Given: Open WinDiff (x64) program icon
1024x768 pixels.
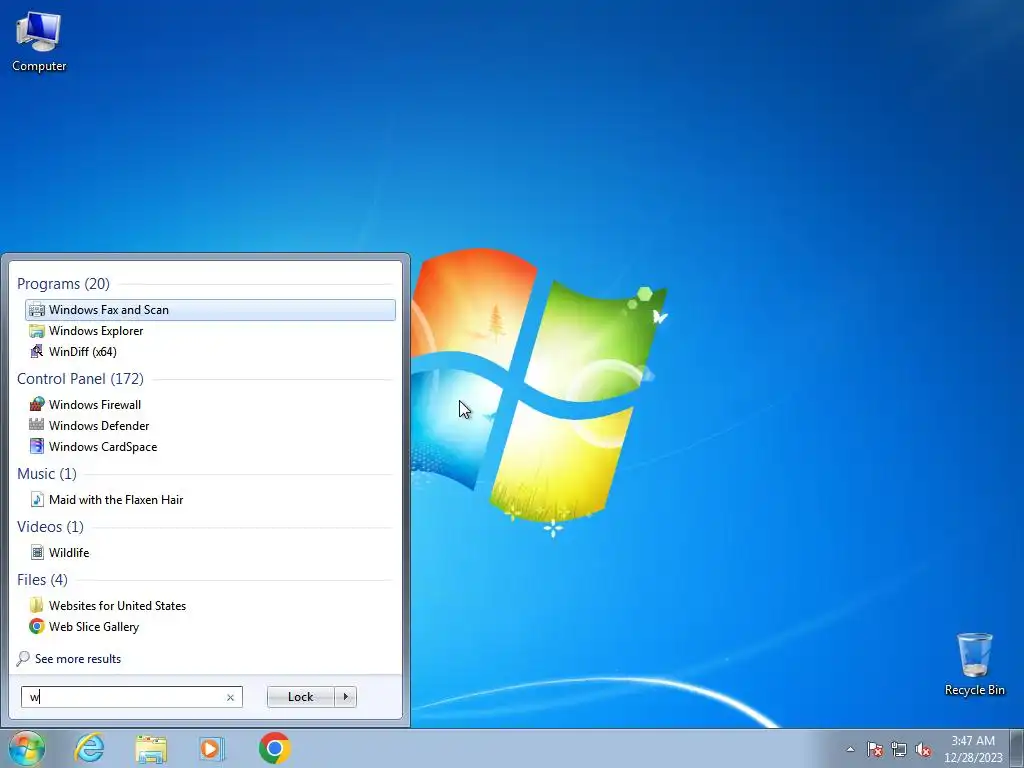Looking at the screenshot, I should [x=37, y=352].
